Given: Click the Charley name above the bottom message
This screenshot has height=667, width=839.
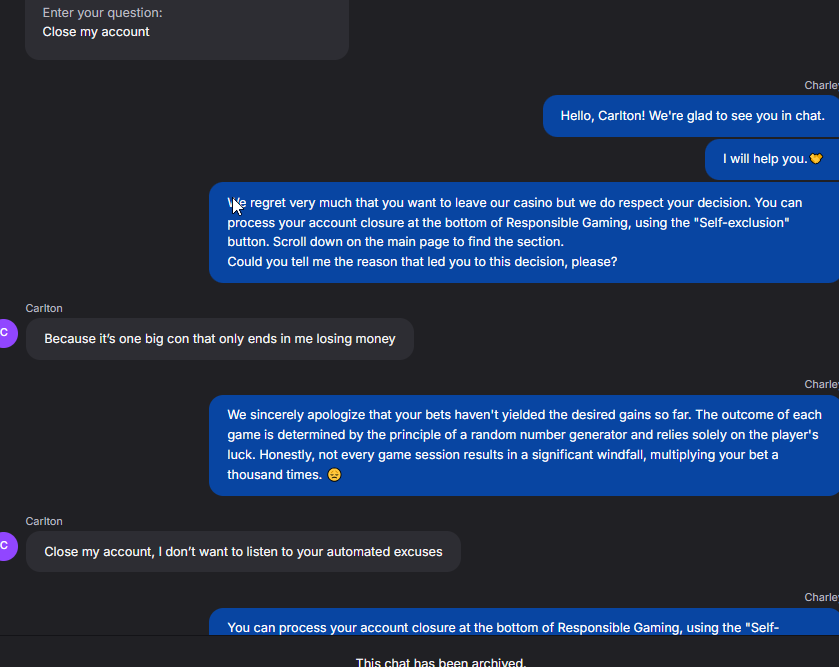Looking at the screenshot, I should click(821, 598).
